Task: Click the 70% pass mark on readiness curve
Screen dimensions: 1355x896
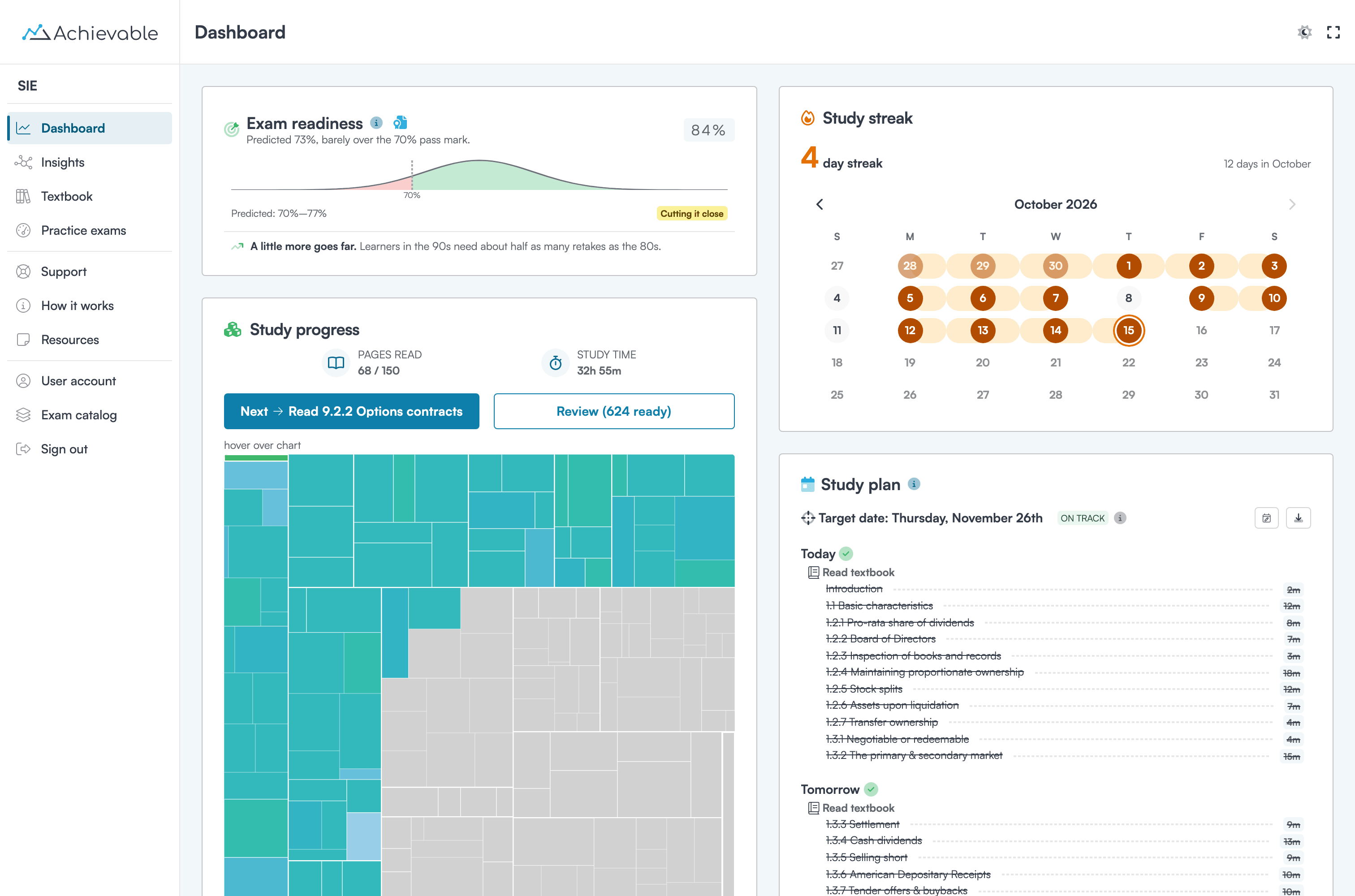Action: (411, 195)
